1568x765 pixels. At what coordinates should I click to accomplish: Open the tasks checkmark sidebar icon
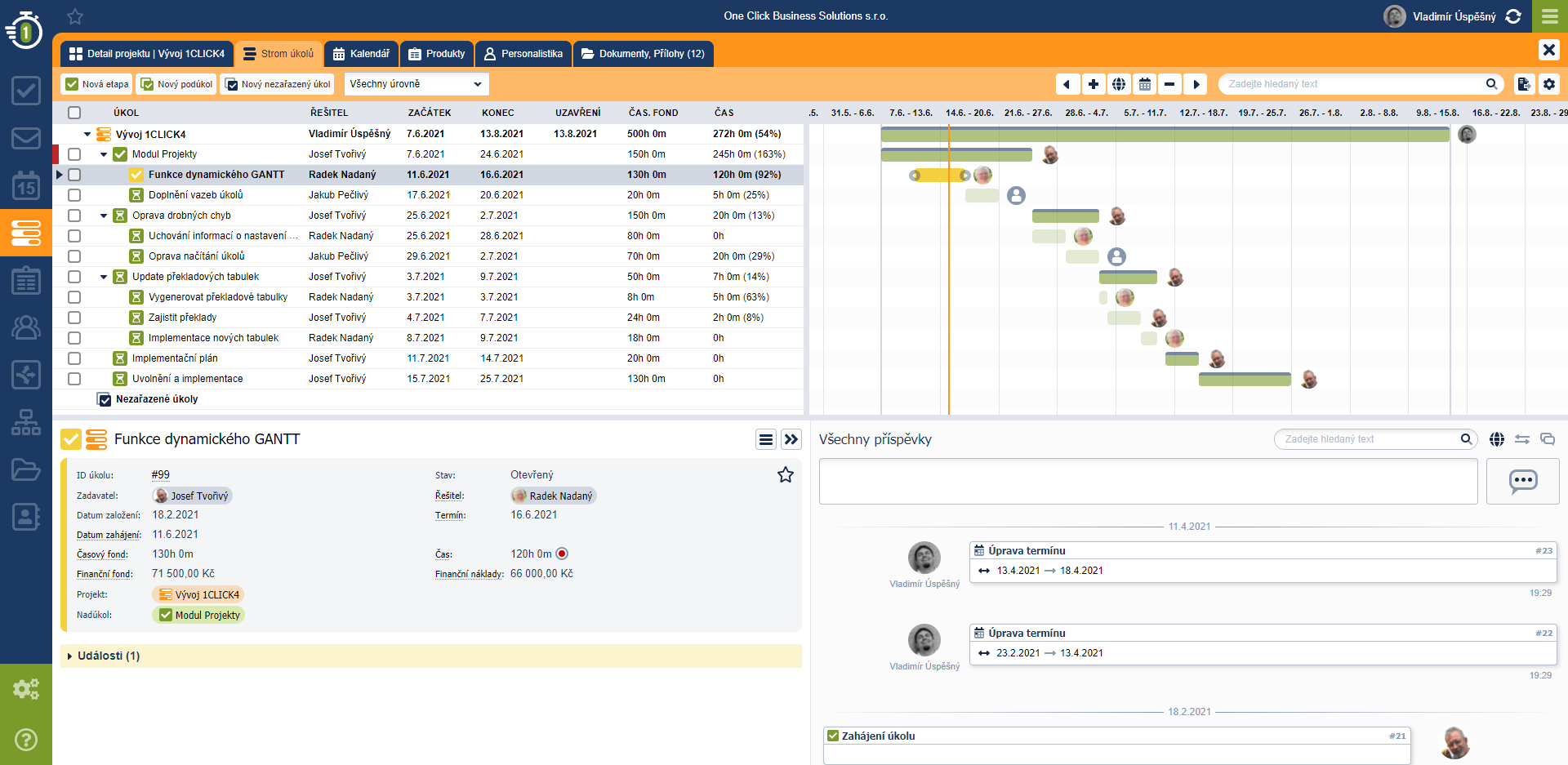pyautogui.click(x=26, y=91)
